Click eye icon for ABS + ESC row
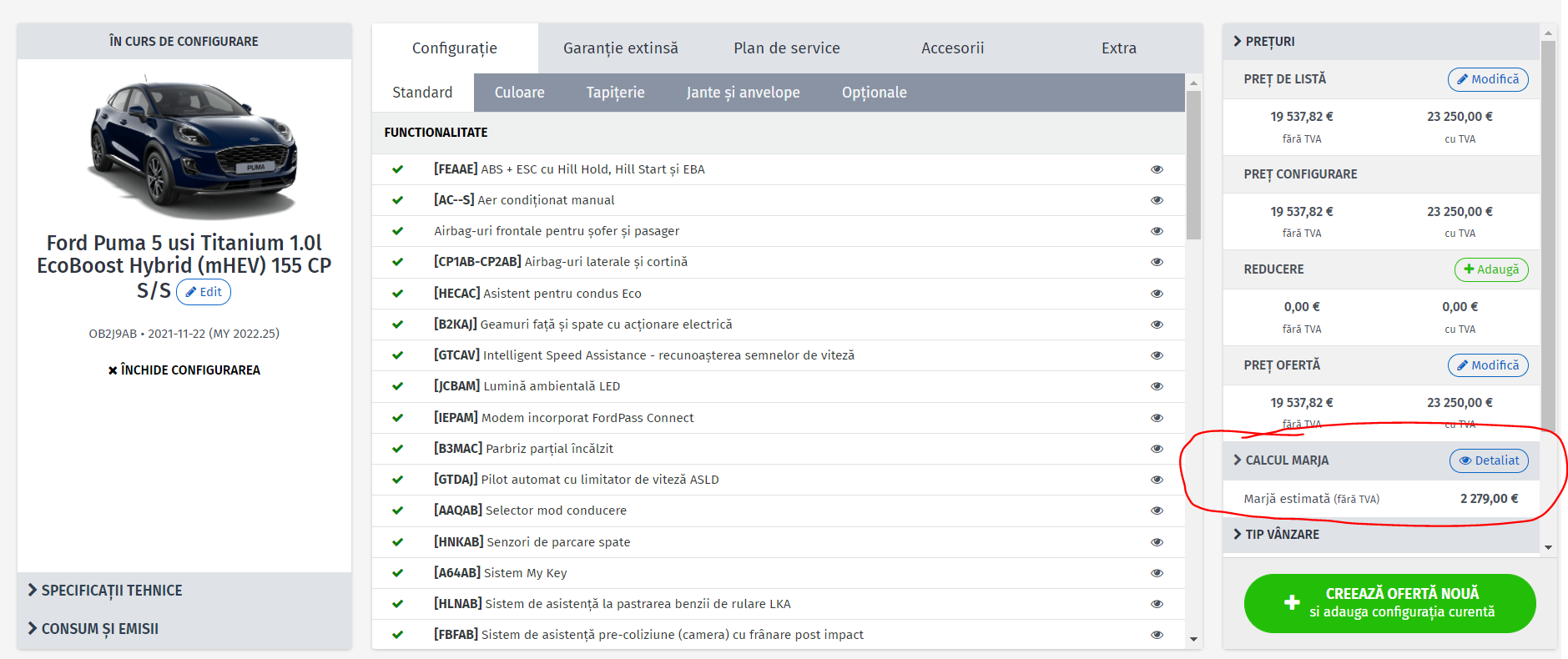 pos(1157,169)
